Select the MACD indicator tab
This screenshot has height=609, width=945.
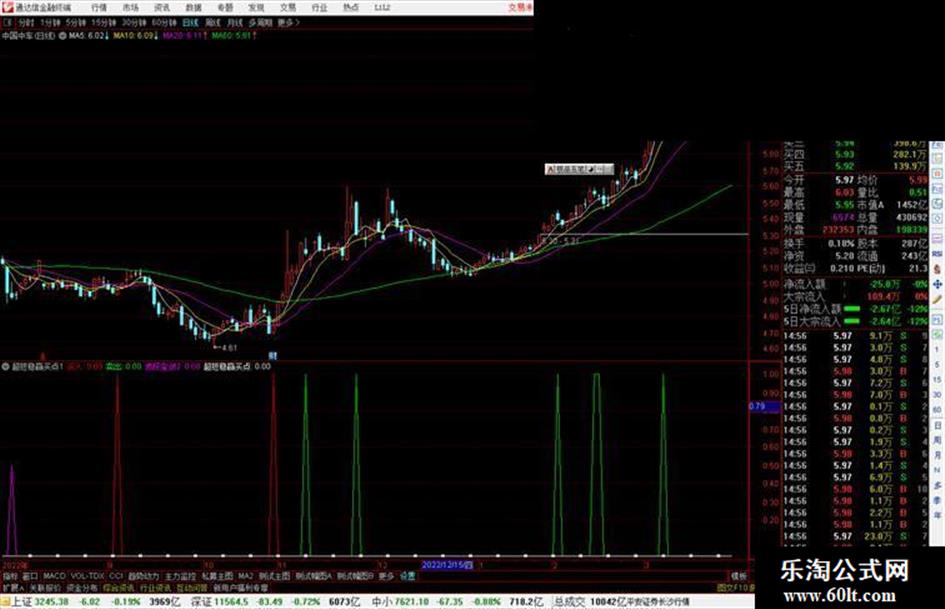(x=54, y=576)
